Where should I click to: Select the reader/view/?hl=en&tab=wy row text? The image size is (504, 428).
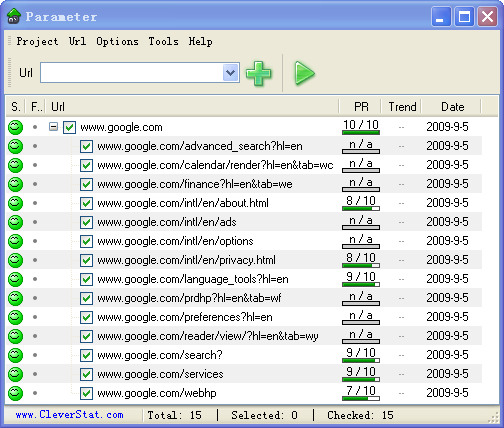coord(208,336)
